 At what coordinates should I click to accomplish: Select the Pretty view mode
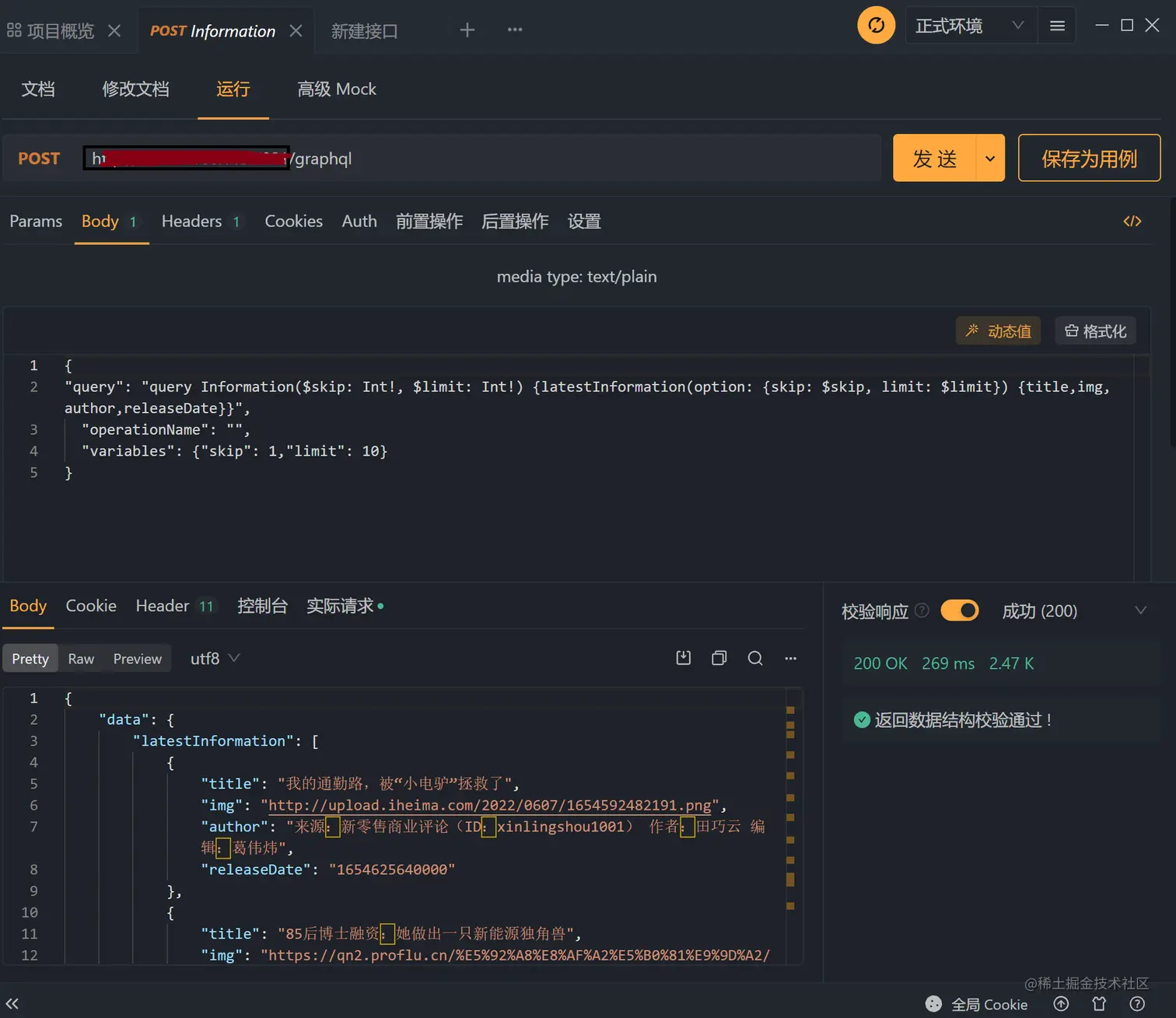pyautogui.click(x=30, y=659)
